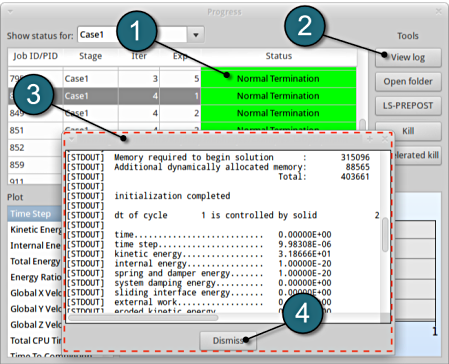Viewport: 449px width, 364px height.
Task: Click the Stage column header
Action: [x=90, y=56]
